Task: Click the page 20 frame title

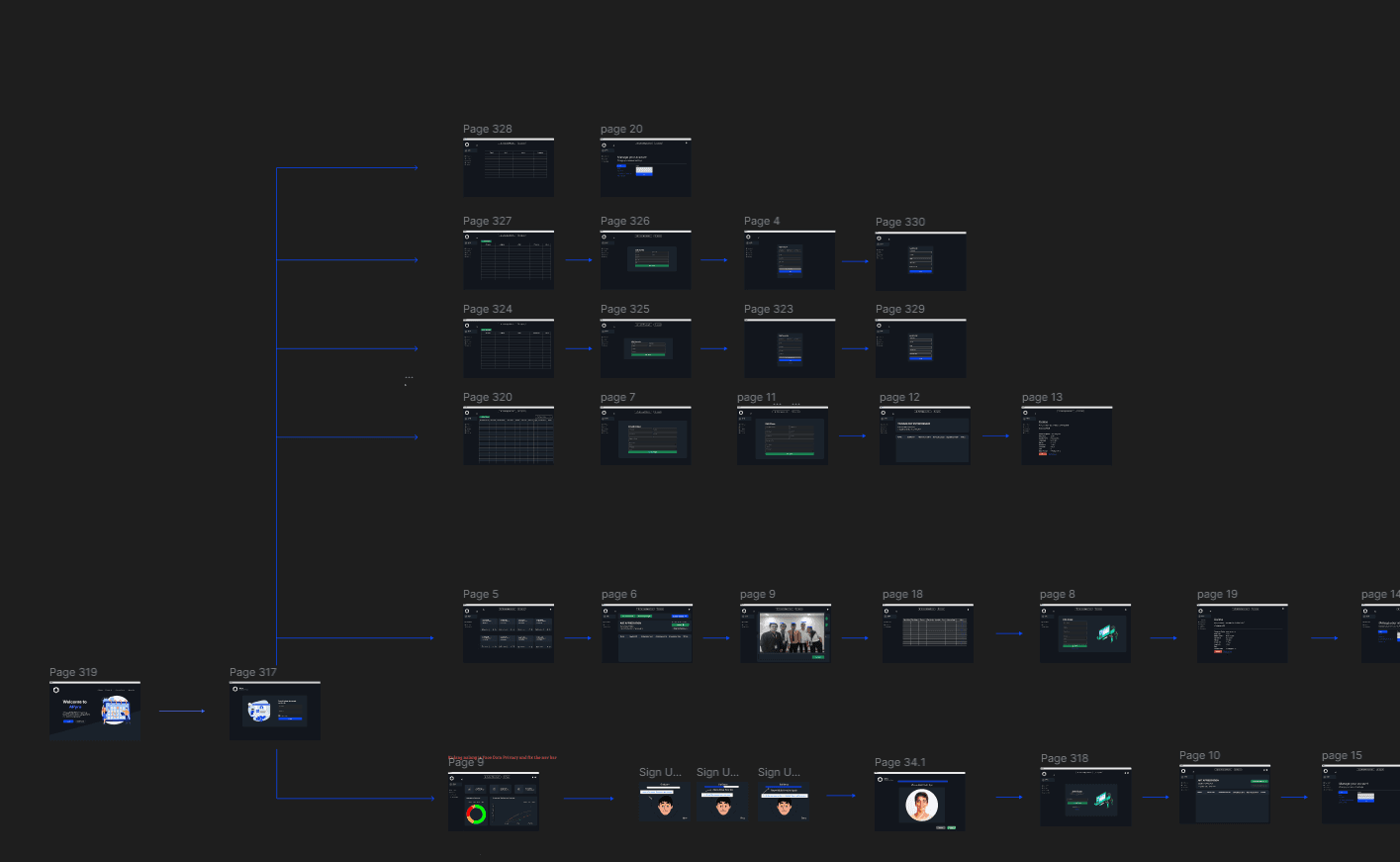Action: pyautogui.click(x=621, y=129)
